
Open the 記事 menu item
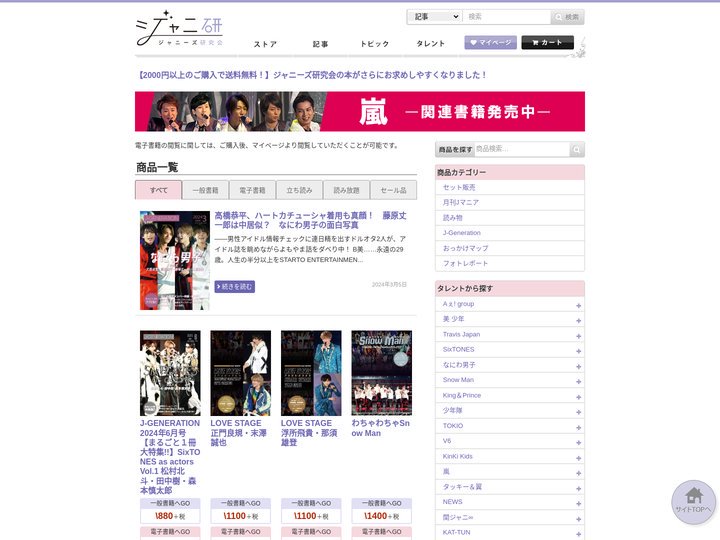pyautogui.click(x=321, y=44)
